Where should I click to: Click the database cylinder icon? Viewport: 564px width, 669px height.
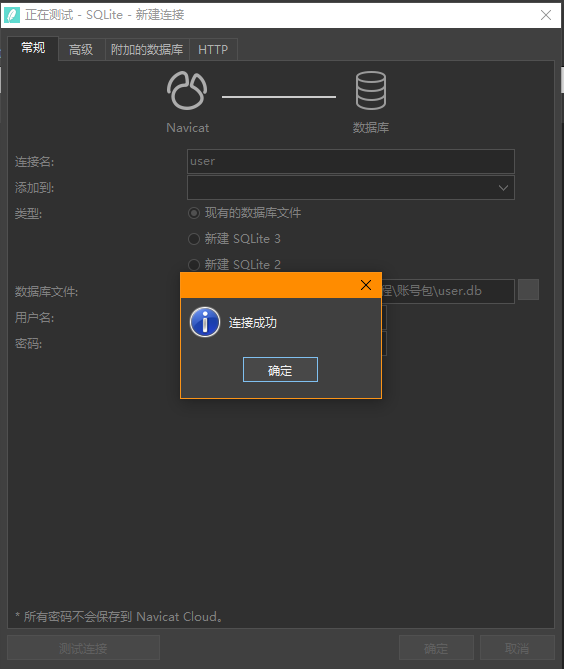[x=371, y=90]
